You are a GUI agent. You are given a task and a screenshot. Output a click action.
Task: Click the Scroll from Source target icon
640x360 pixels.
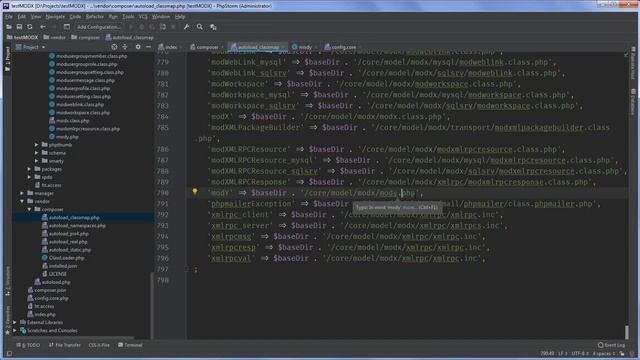point(114,47)
